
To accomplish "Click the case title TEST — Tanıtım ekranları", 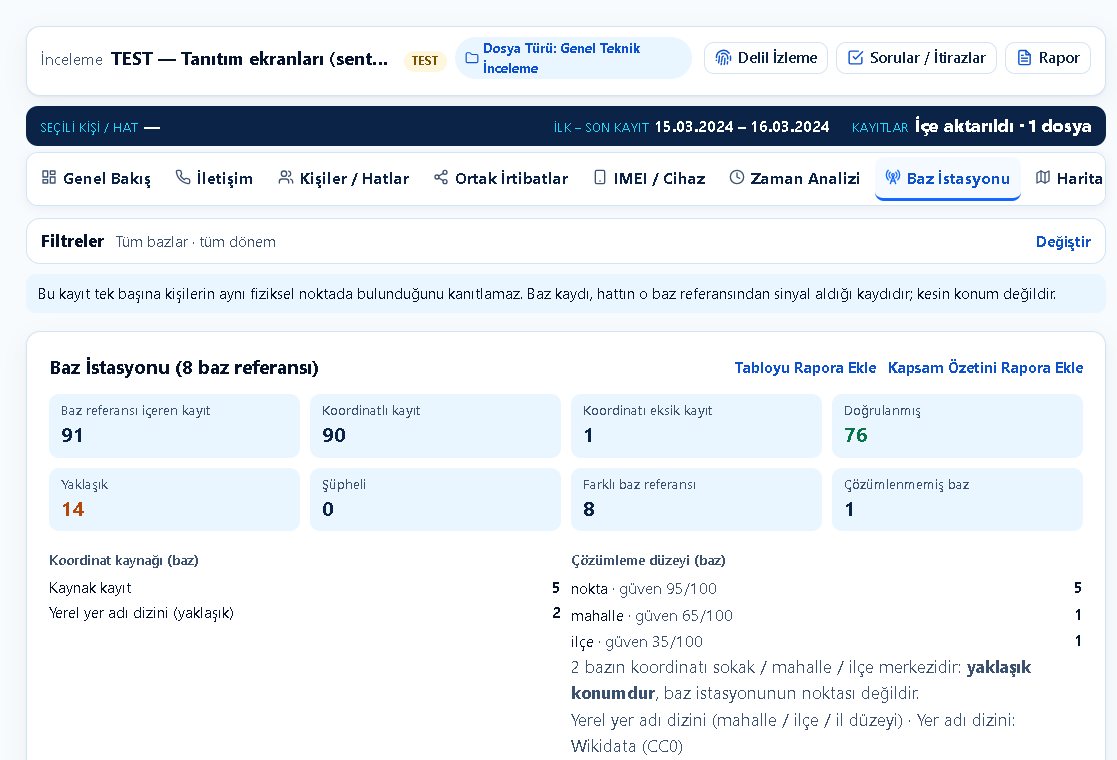I will (x=249, y=58).
